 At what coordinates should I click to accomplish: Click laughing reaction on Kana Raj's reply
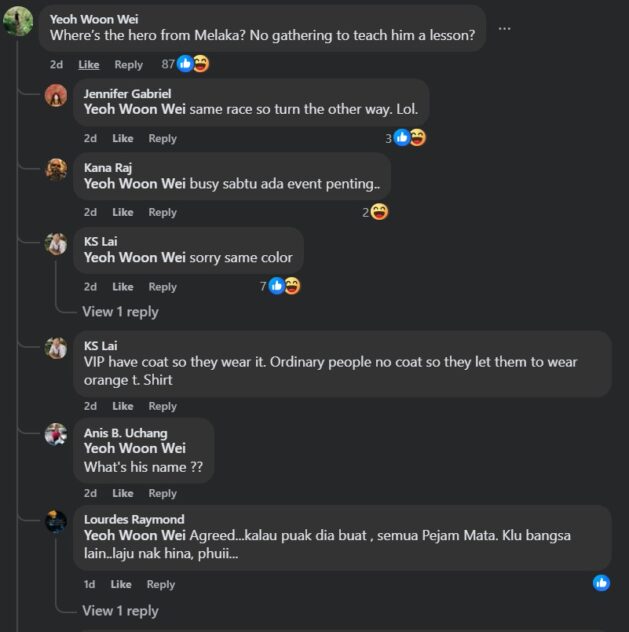click(379, 212)
